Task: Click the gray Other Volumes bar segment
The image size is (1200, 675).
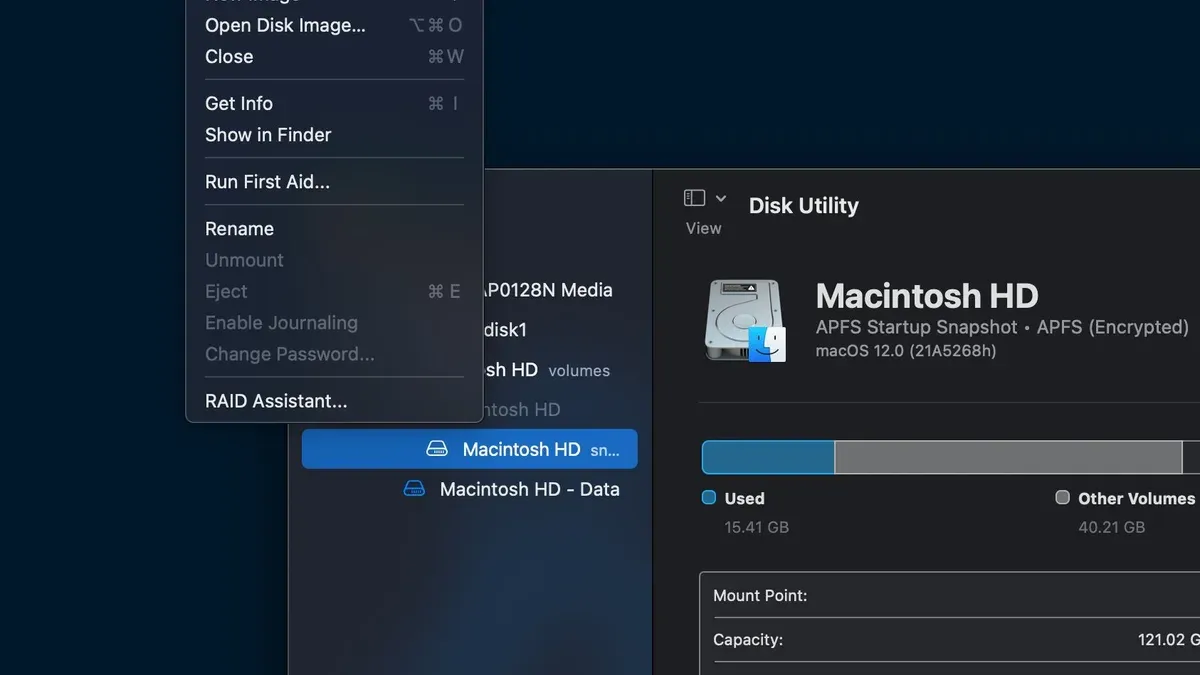Action: [1008, 457]
